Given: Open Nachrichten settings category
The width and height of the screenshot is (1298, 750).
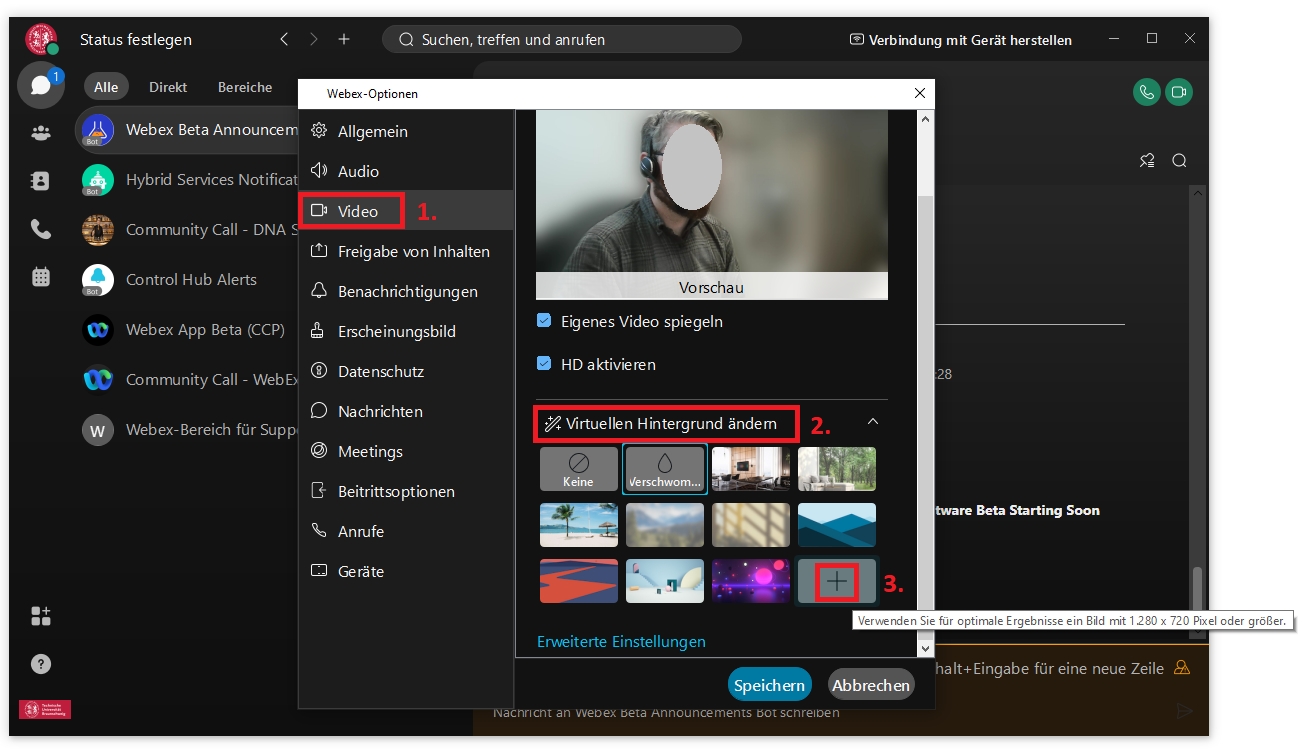Looking at the screenshot, I should pyautogui.click(x=406, y=411).
